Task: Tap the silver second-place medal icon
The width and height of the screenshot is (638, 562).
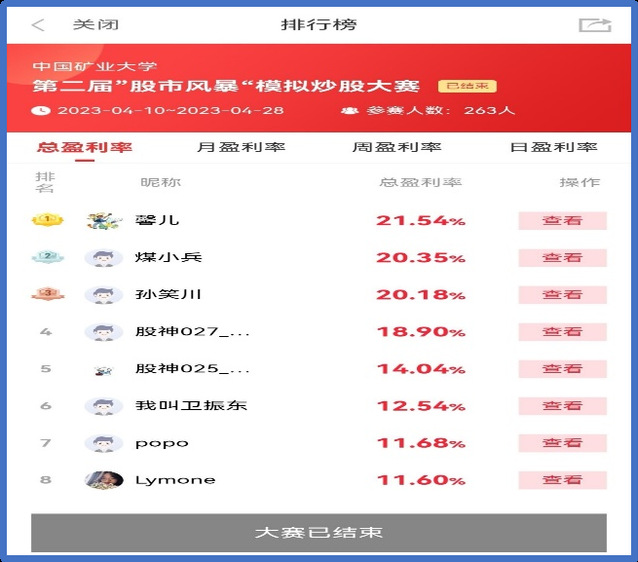Action: point(46,257)
